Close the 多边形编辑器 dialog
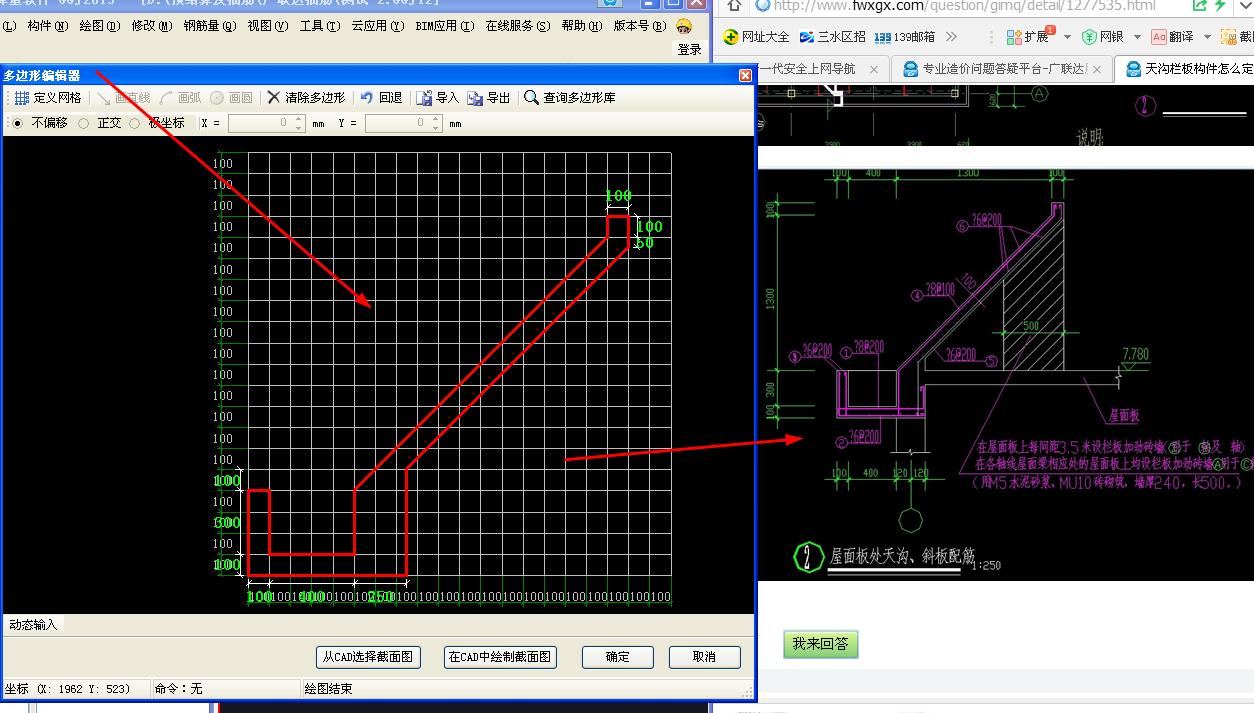1254x713 pixels. [745, 75]
